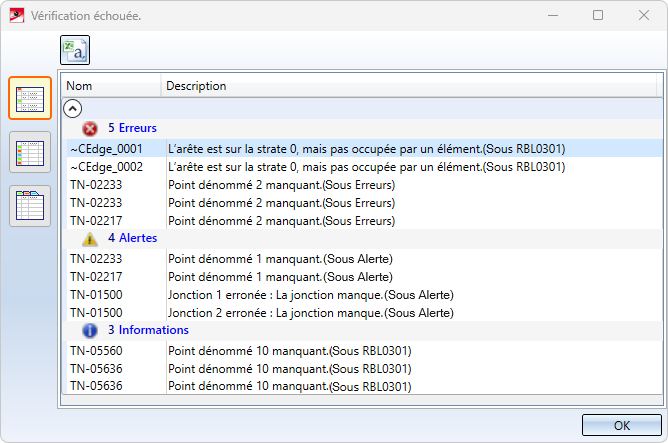Select the ~CEdge_0002 error row
The image size is (668, 443).
(105, 166)
